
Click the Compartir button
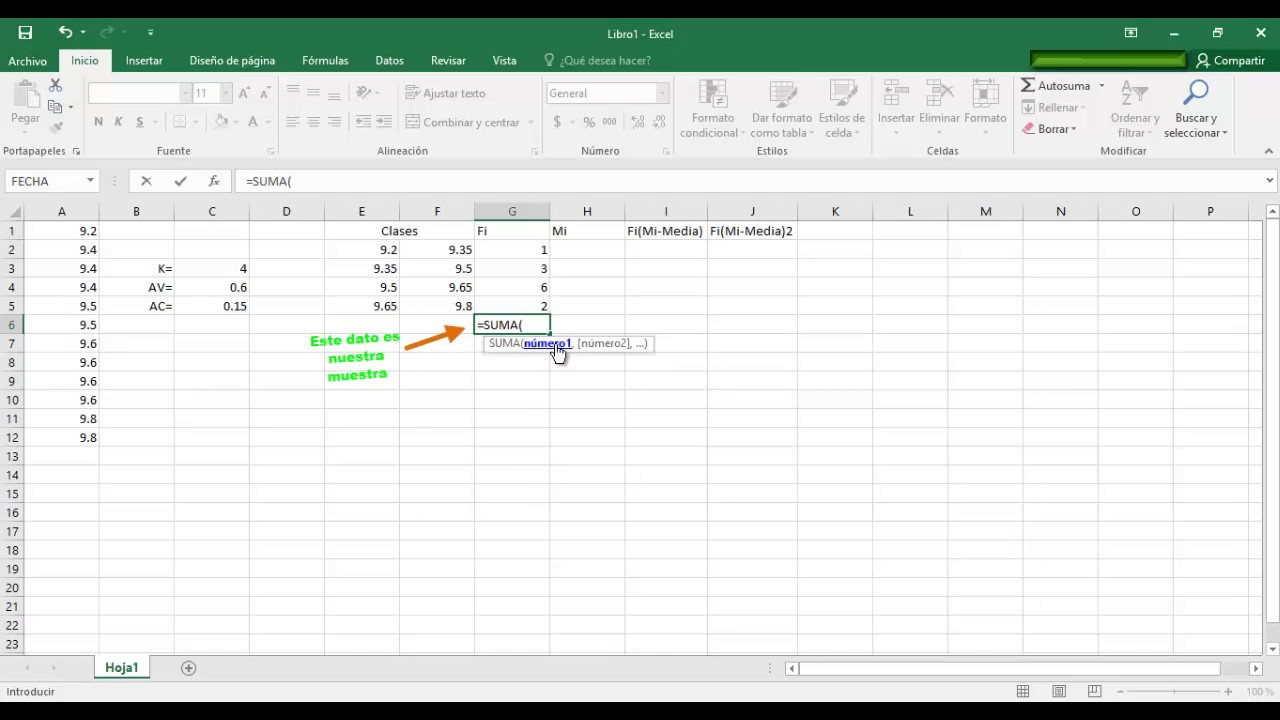(x=1231, y=61)
